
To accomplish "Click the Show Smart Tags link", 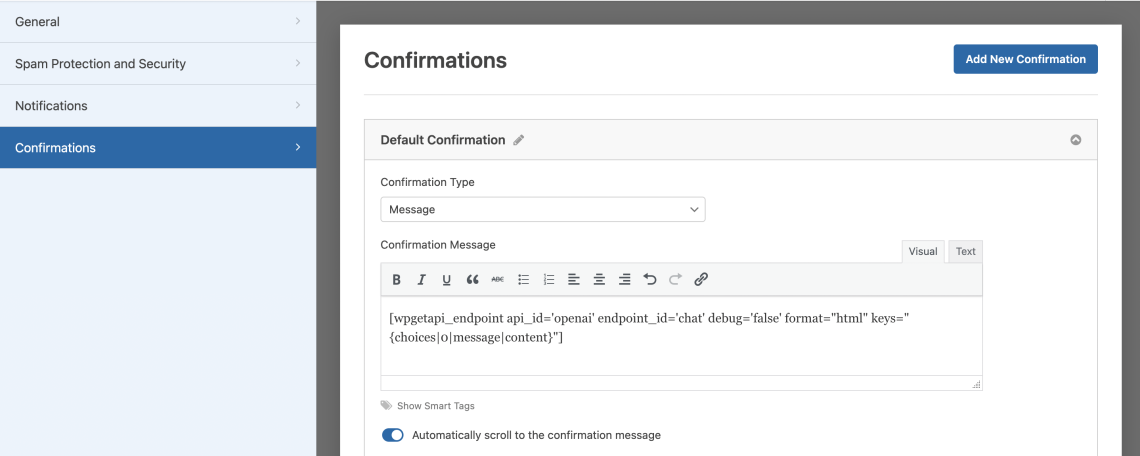I will (x=435, y=406).
